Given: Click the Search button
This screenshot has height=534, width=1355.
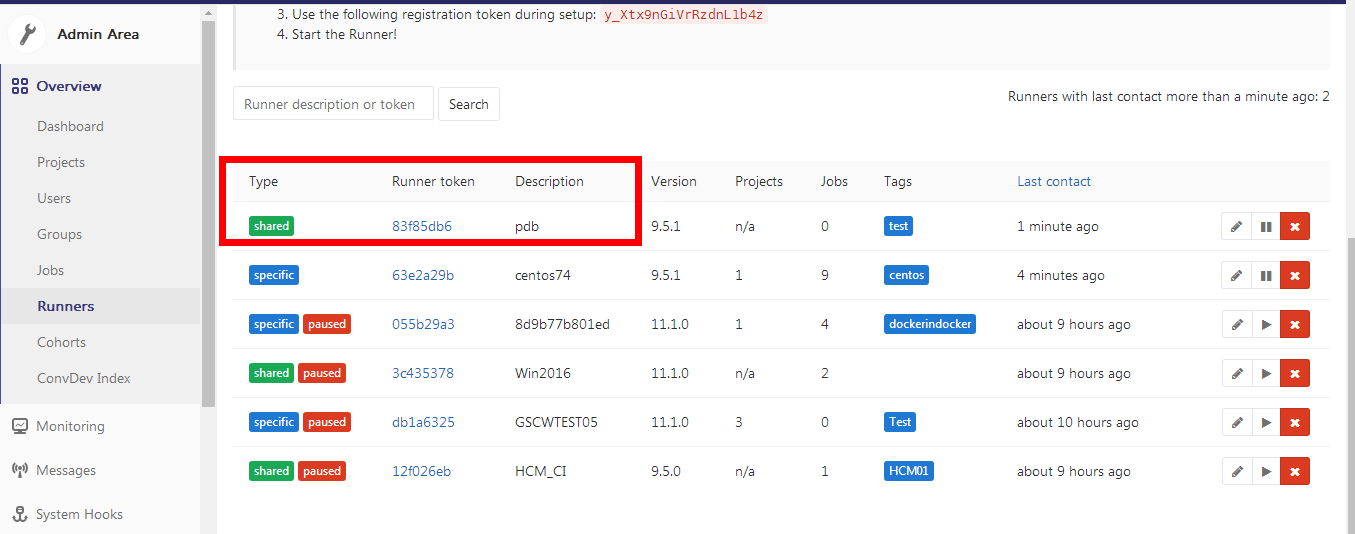Looking at the screenshot, I should 469,104.
